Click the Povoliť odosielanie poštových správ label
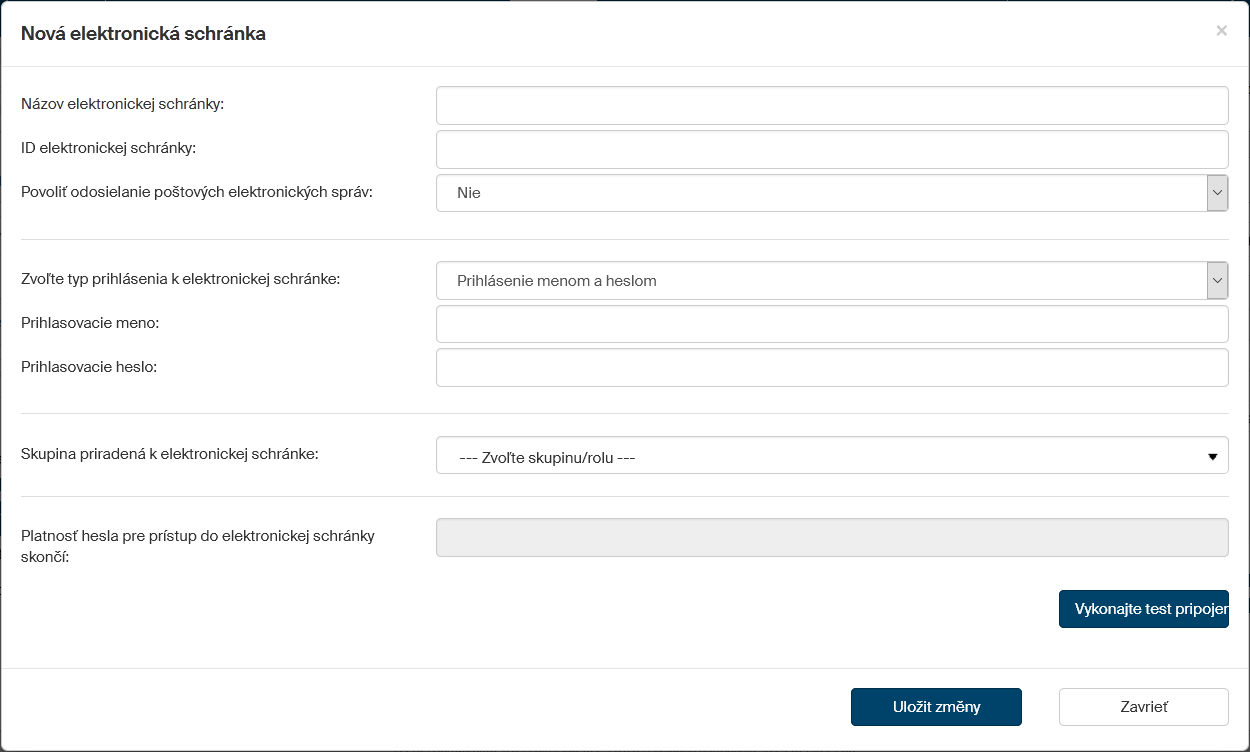The image size is (1250, 752). 196,192
